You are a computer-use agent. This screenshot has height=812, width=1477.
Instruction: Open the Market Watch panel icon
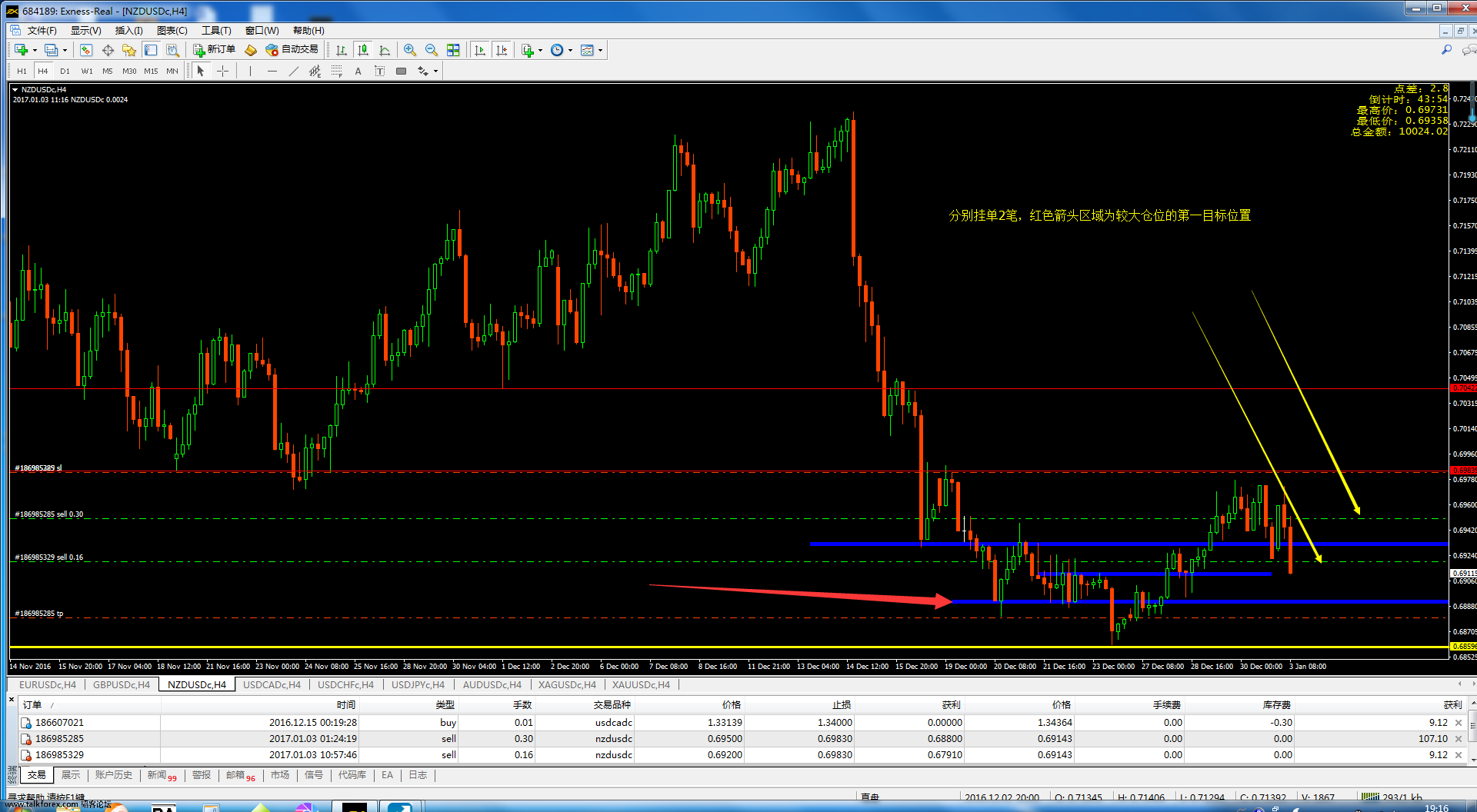(x=86, y=50)
